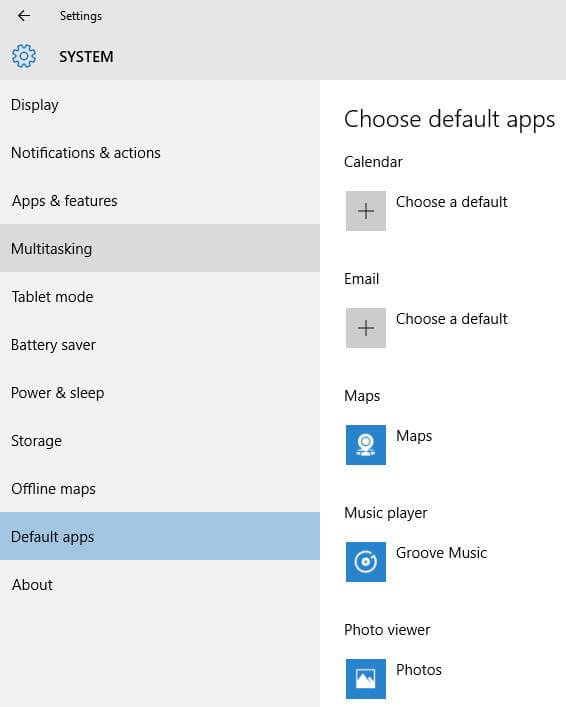Image resolution: width=566 pixels, height=707 pixels.
Task: Go back with the arrow icon
Action: tap(23, 16)
